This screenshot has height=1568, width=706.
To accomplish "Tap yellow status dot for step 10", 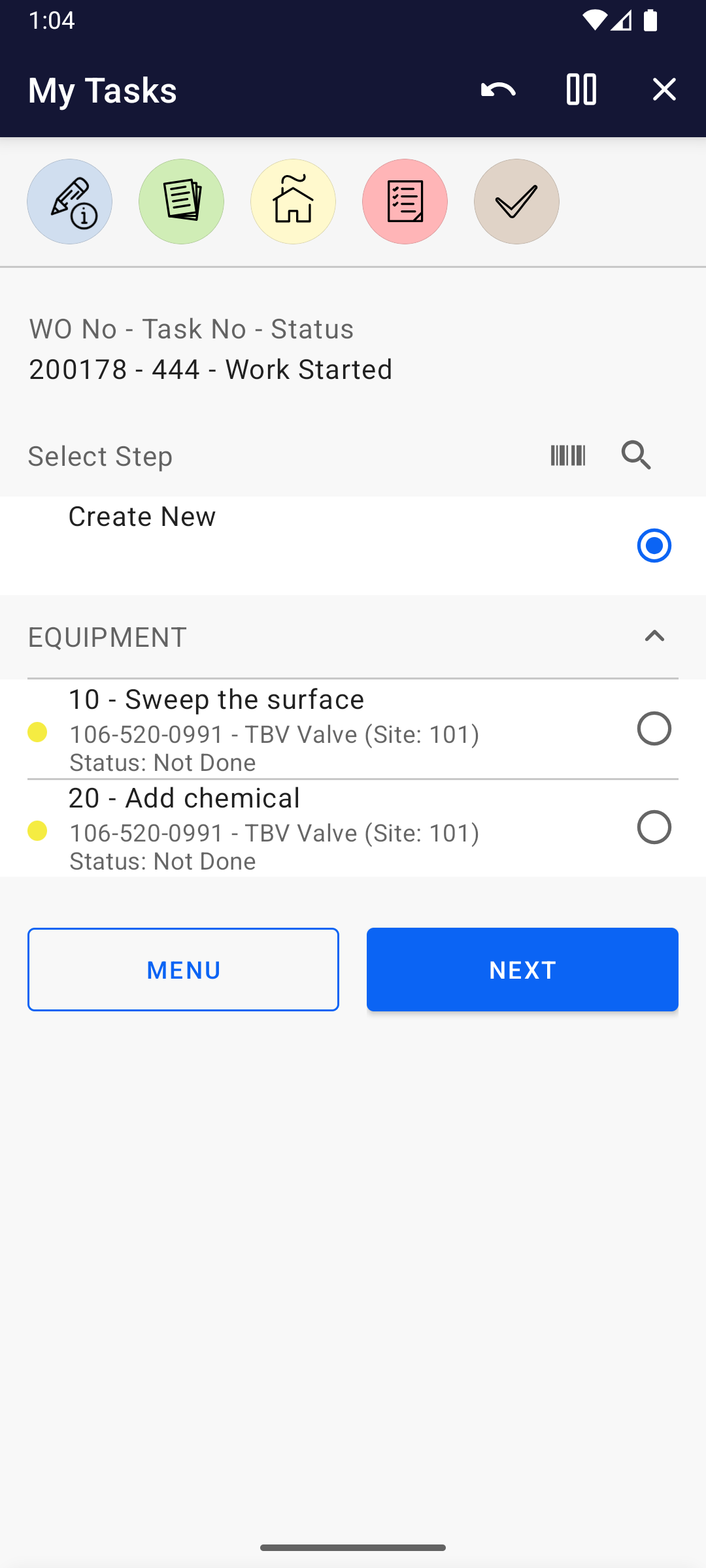I will click(x=37, y=732).
